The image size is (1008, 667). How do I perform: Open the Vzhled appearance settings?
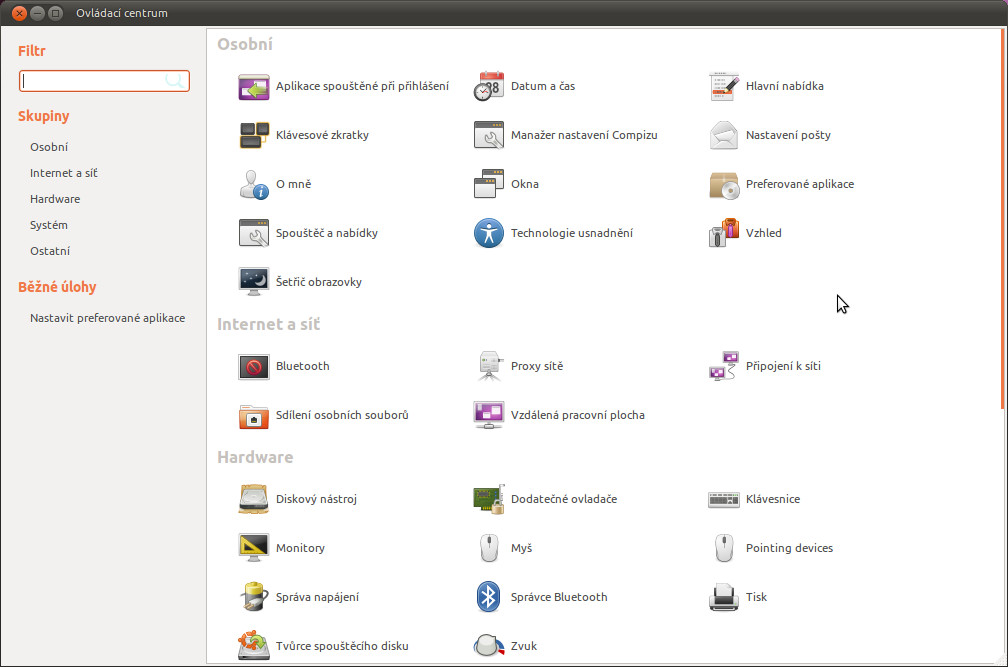[x=724, y=234]
